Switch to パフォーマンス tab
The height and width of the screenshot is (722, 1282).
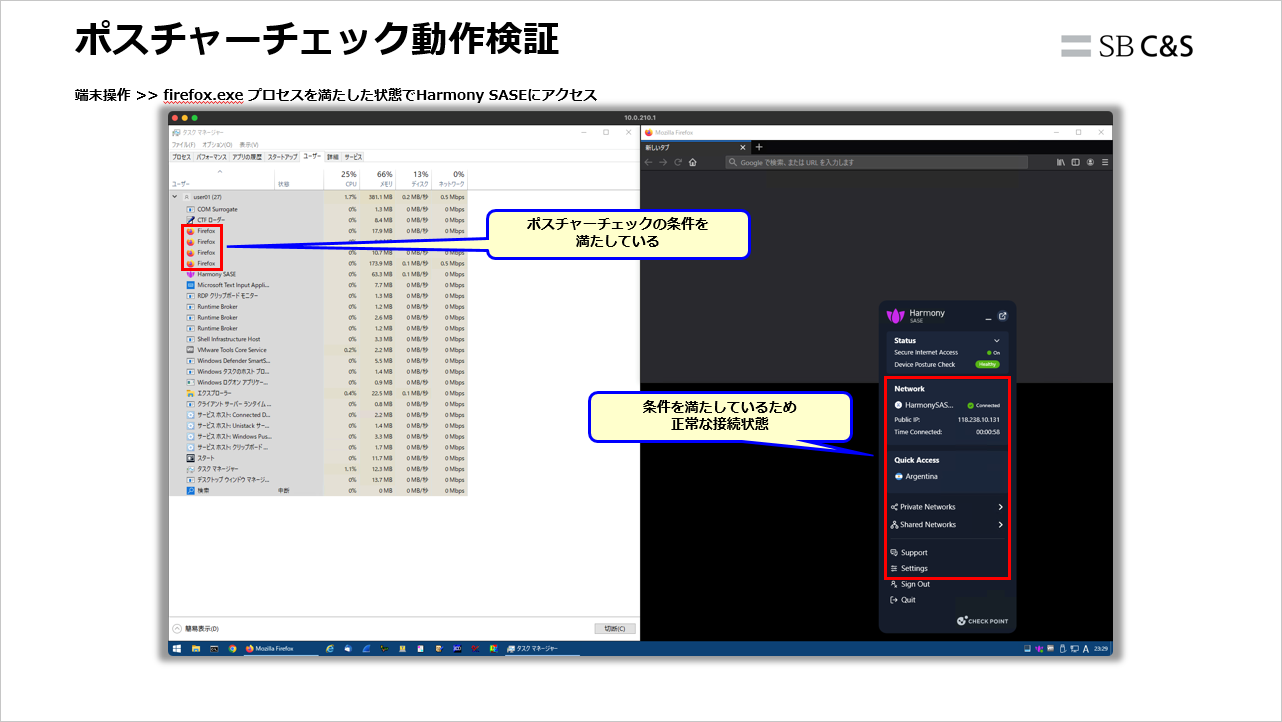coord(211,157)
